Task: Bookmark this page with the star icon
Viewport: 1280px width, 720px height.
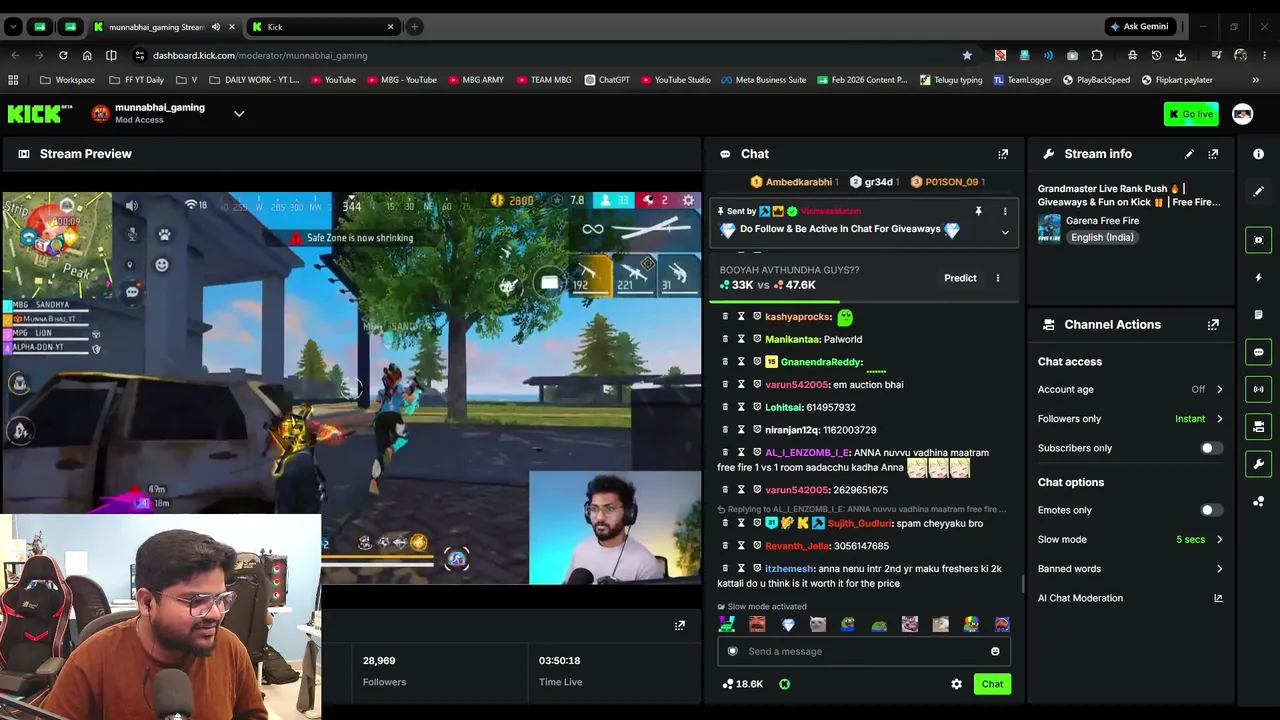Action: coord(967,55)
